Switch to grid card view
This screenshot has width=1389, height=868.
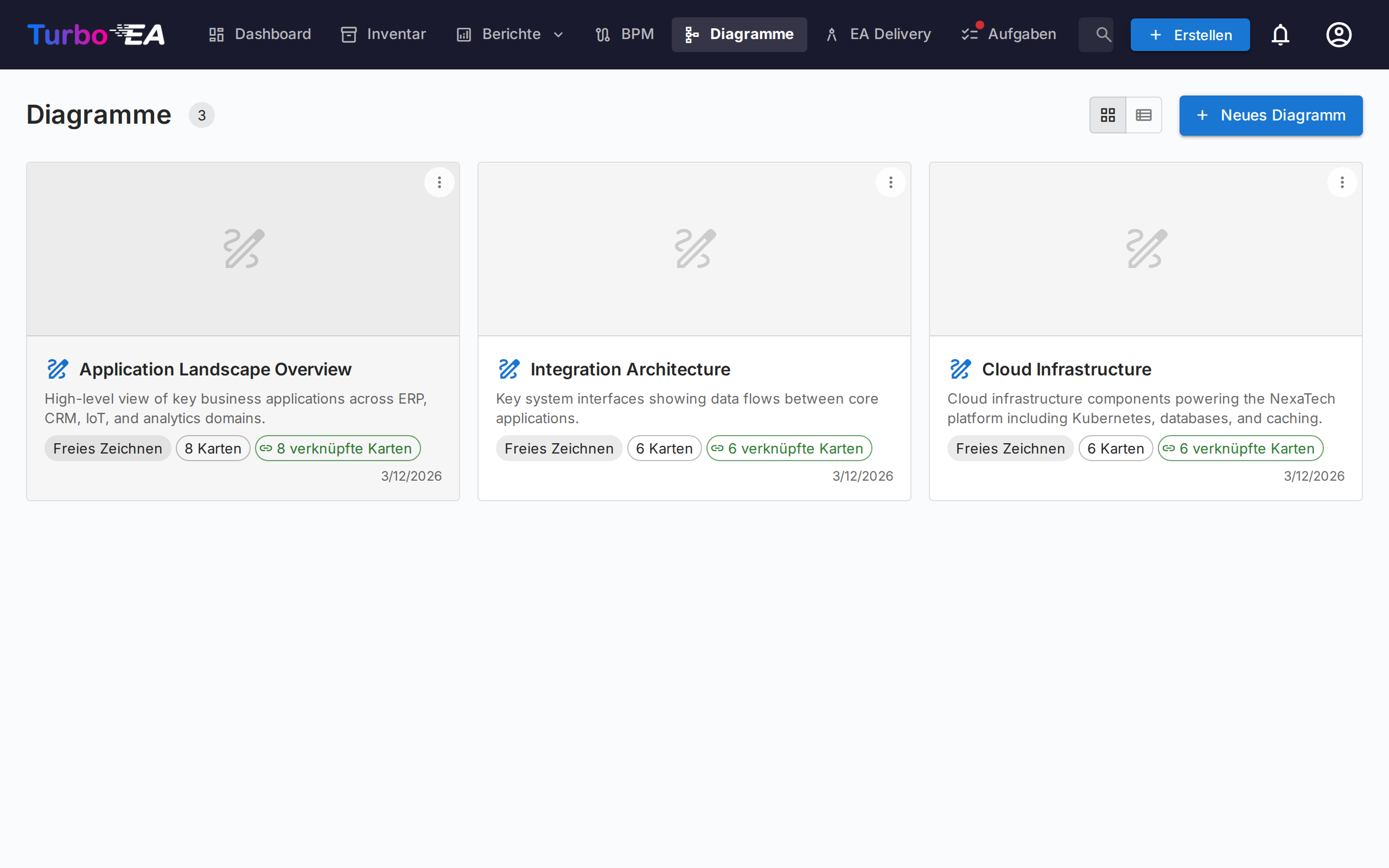1108,116
